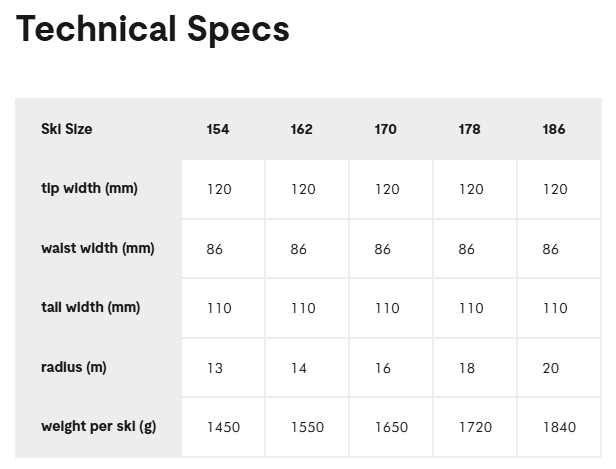Select the Ski Size row header
Viewport: 616px width, 469px height.
click(67, 129)
